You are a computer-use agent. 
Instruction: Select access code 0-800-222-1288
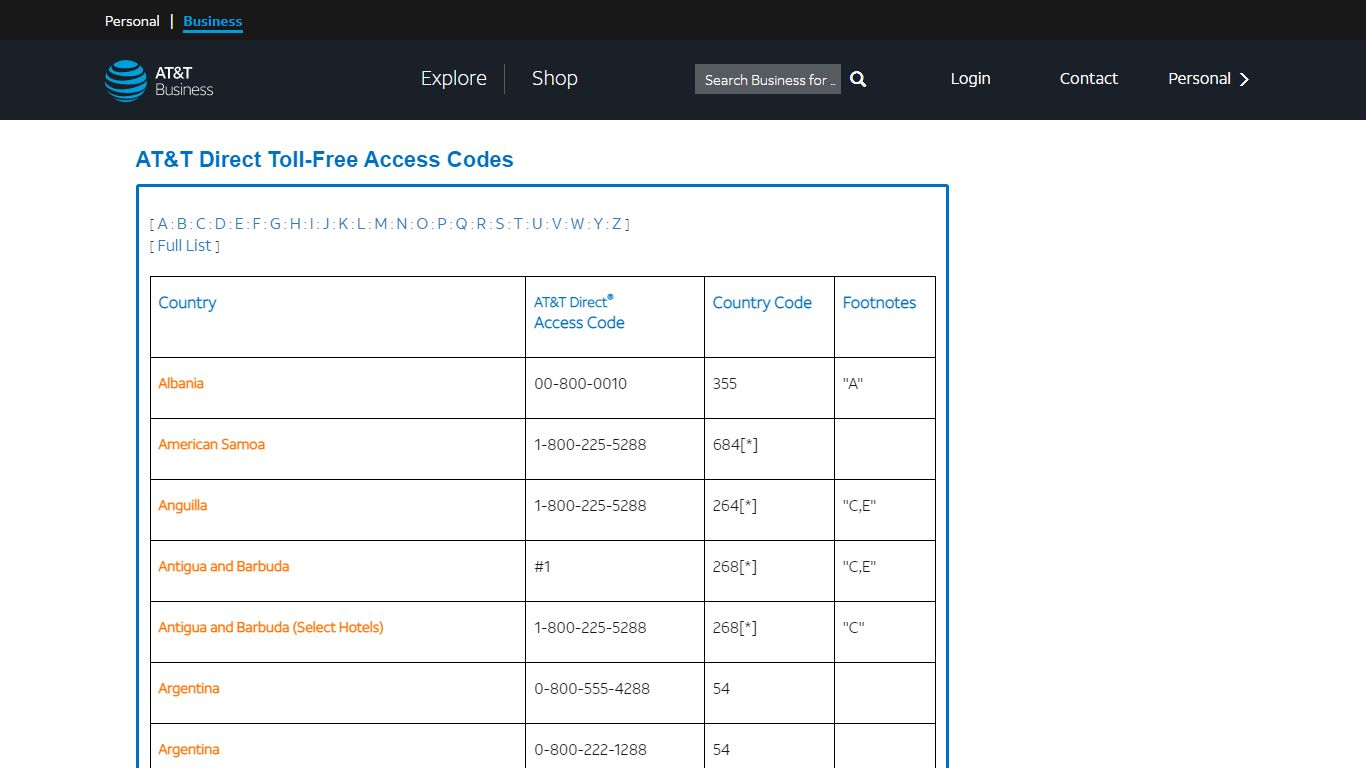pos(590,749)
